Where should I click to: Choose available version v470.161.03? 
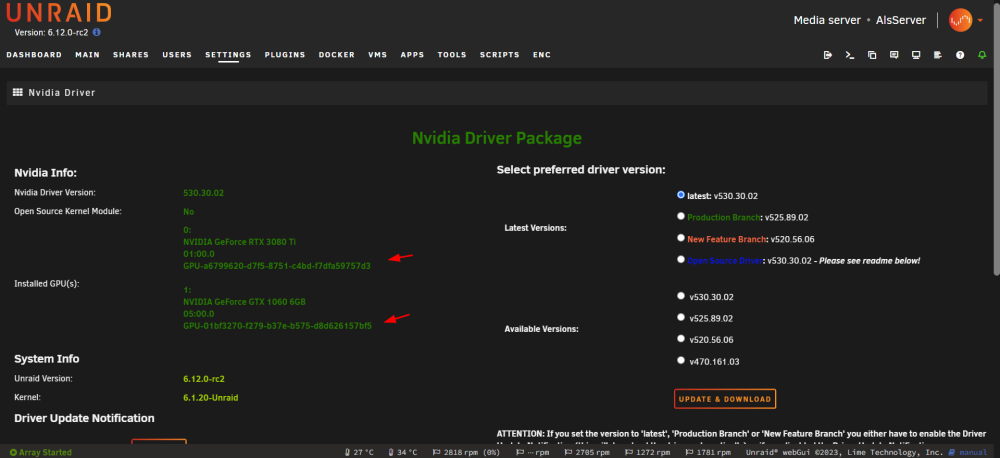click(681, 360)
